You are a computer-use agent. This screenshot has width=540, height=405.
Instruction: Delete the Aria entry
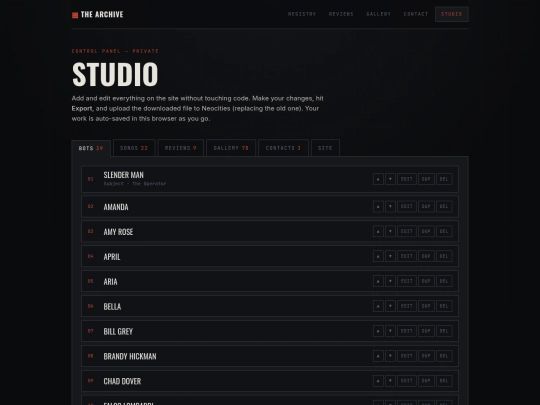(x=444, y=281)
